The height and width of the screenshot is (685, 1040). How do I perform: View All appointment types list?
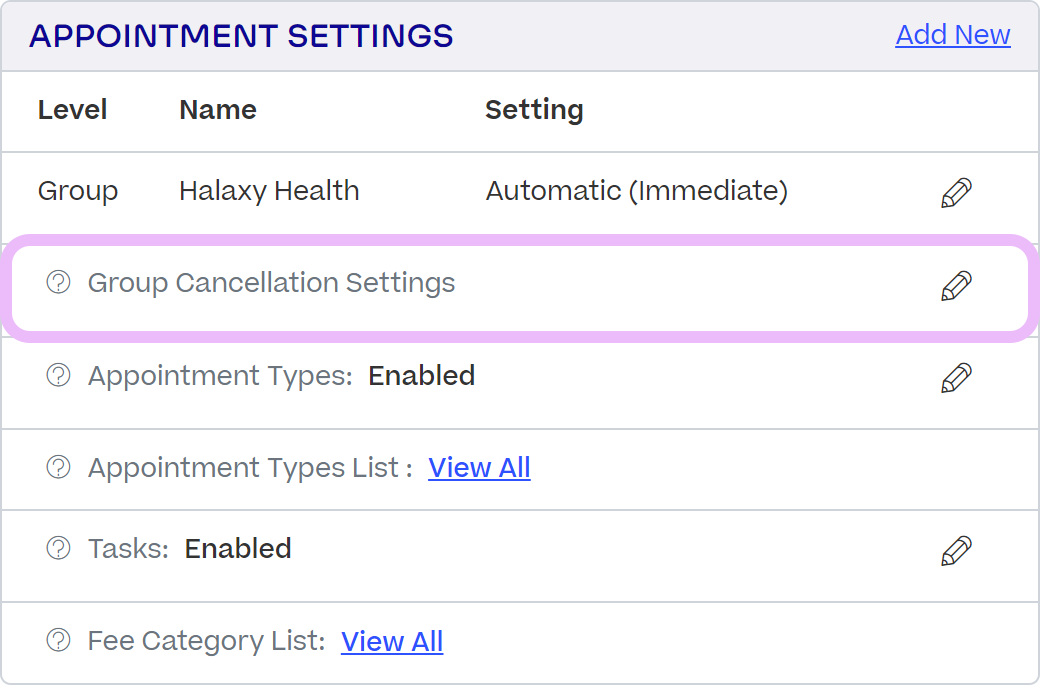(x=479, y=467)
